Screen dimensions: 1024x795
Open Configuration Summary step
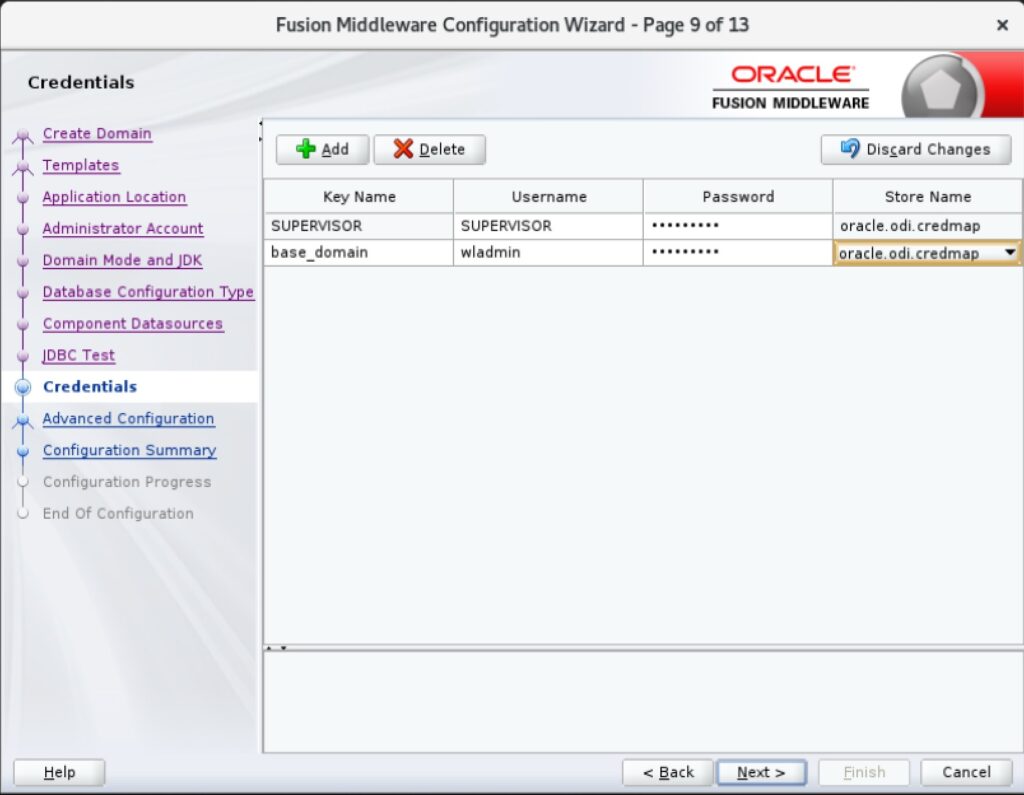(129, 450)
